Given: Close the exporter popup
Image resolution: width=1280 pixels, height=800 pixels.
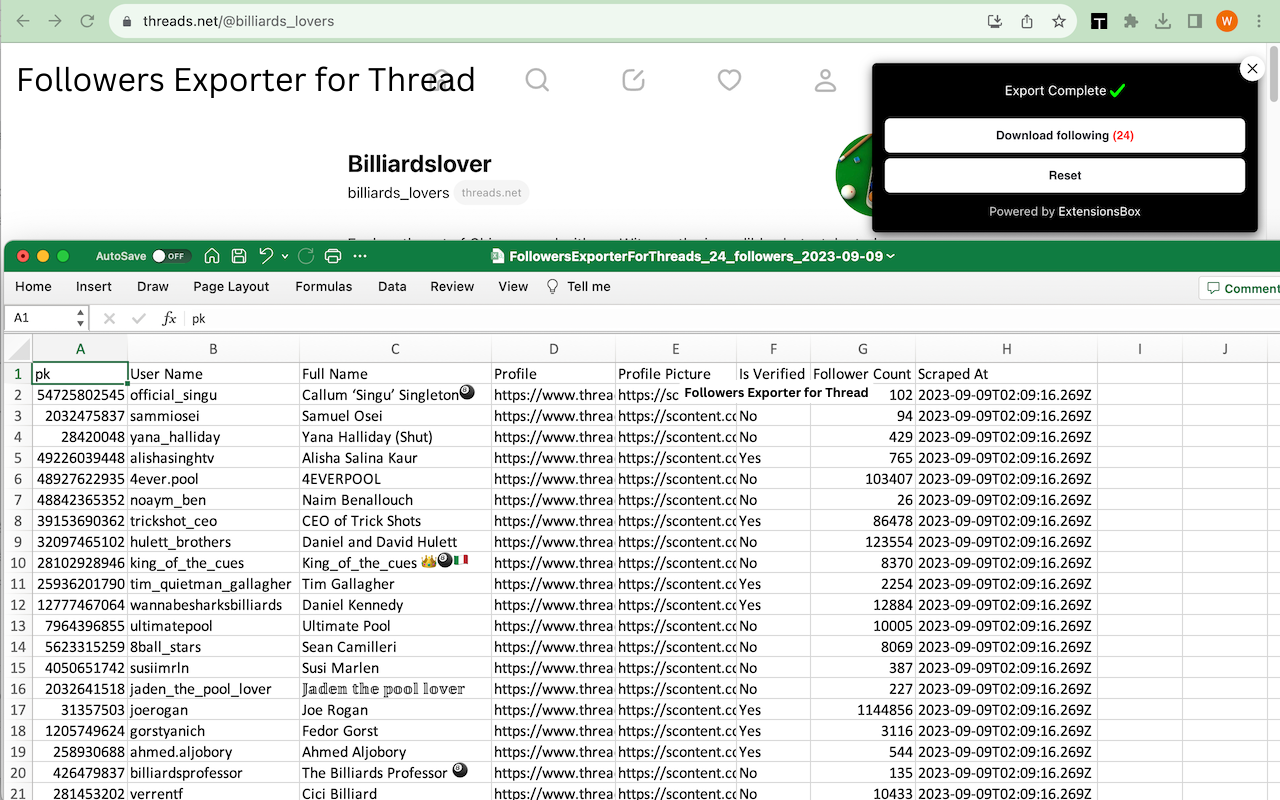Looking at the screenshot, I should click(1252, 69).
